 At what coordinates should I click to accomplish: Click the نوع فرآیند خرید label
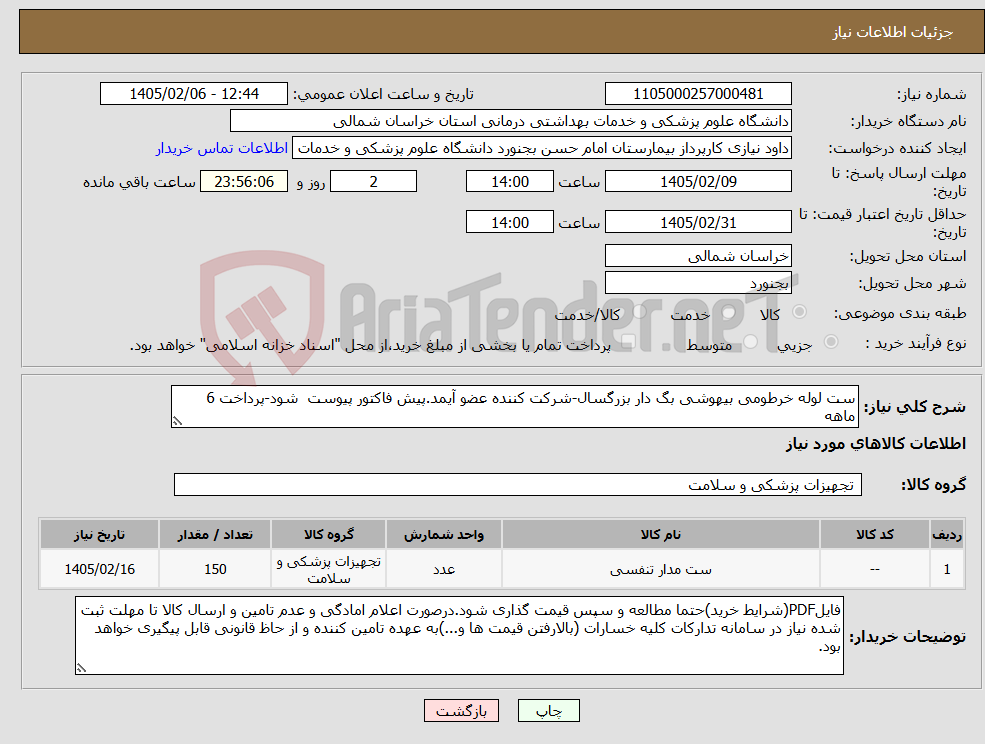pos(916,343)
